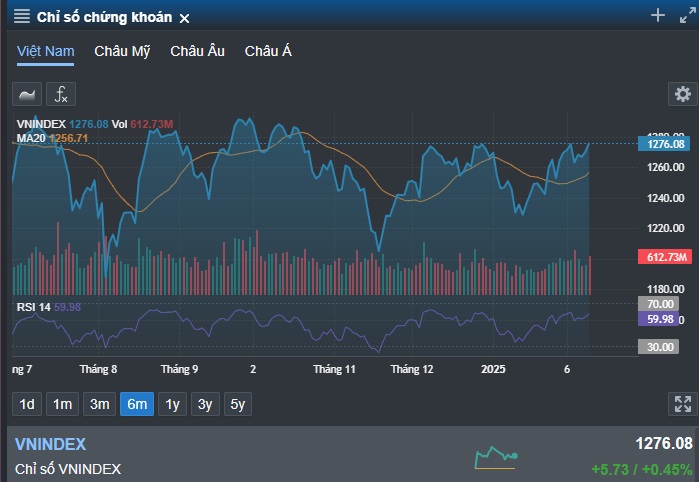Add a new panel with plus icon

point(658,16)
